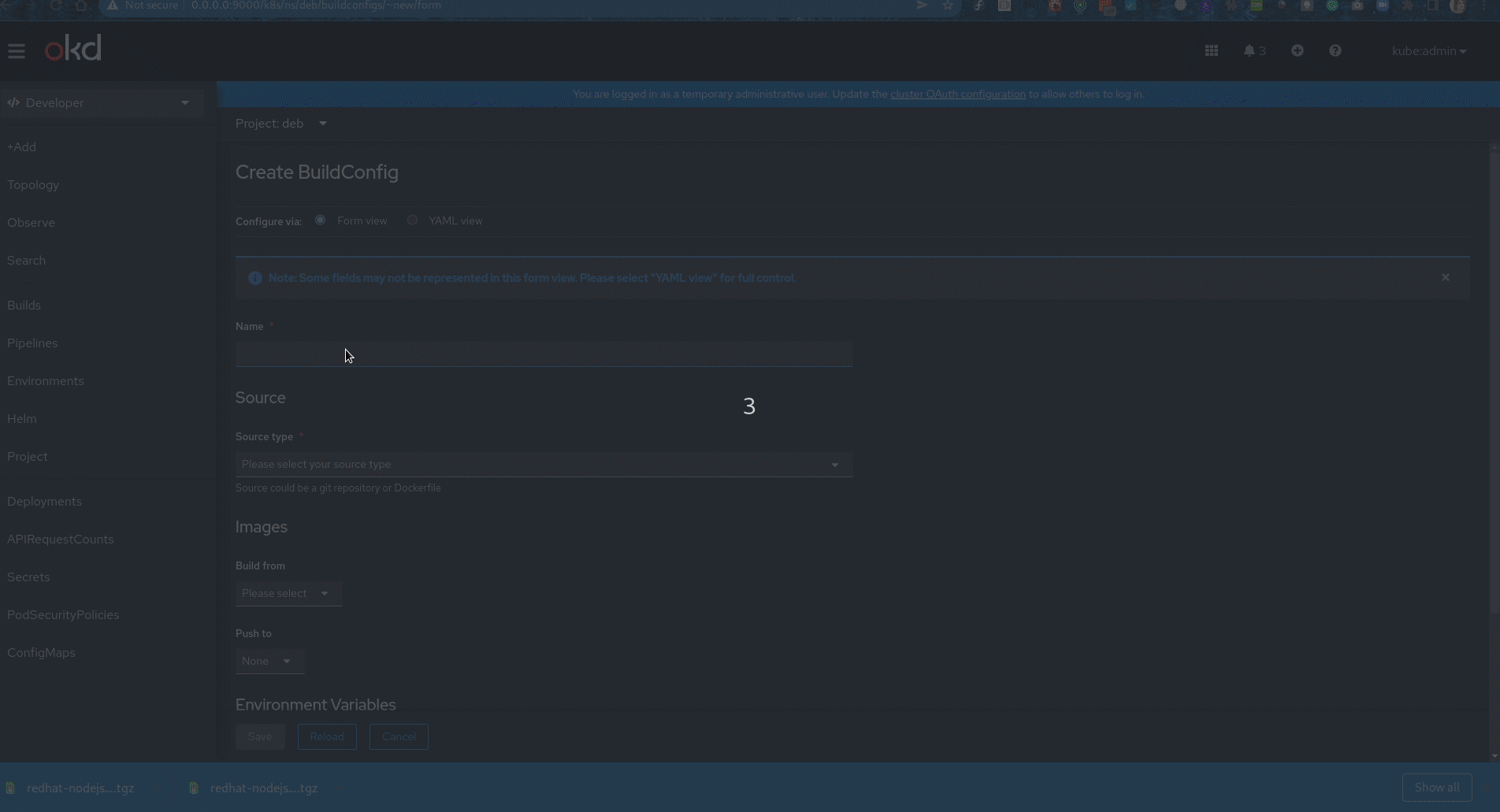Expand the Developer perspective switcher
Viewport: 1500px width, 812px height.
[102, 102]
